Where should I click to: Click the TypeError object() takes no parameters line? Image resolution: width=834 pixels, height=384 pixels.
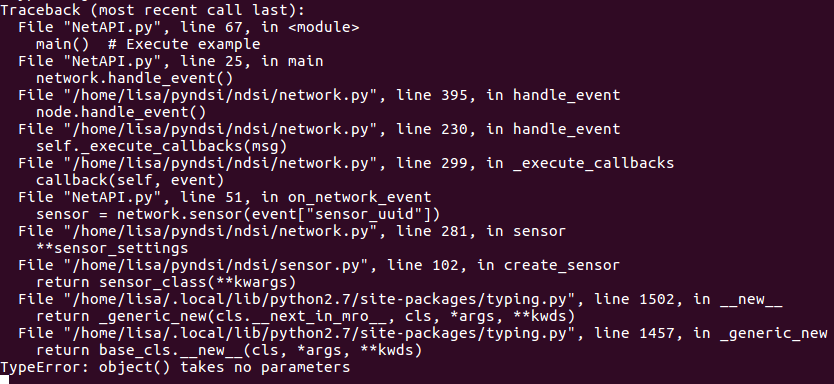click(x=175, y=367)
